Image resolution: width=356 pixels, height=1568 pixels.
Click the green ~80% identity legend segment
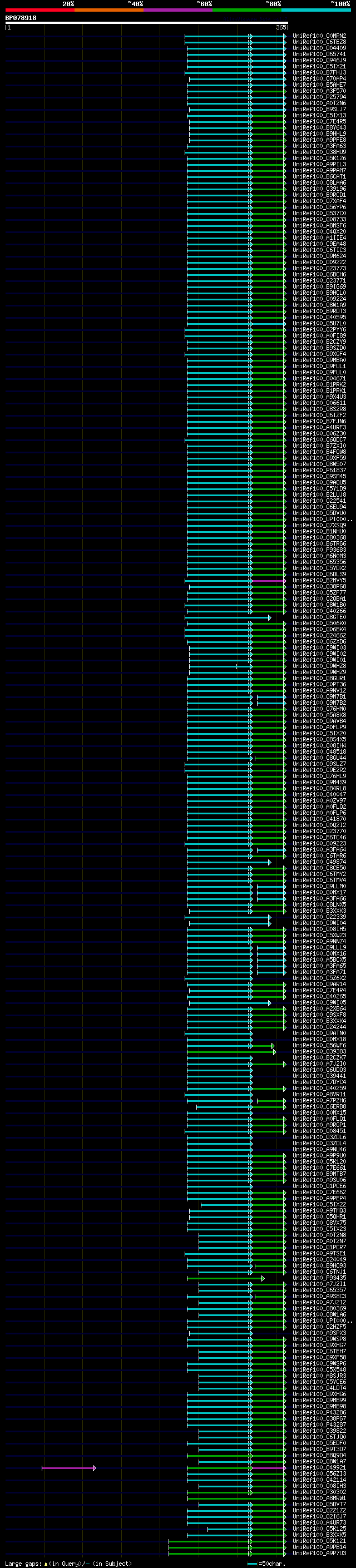point(247,10)
